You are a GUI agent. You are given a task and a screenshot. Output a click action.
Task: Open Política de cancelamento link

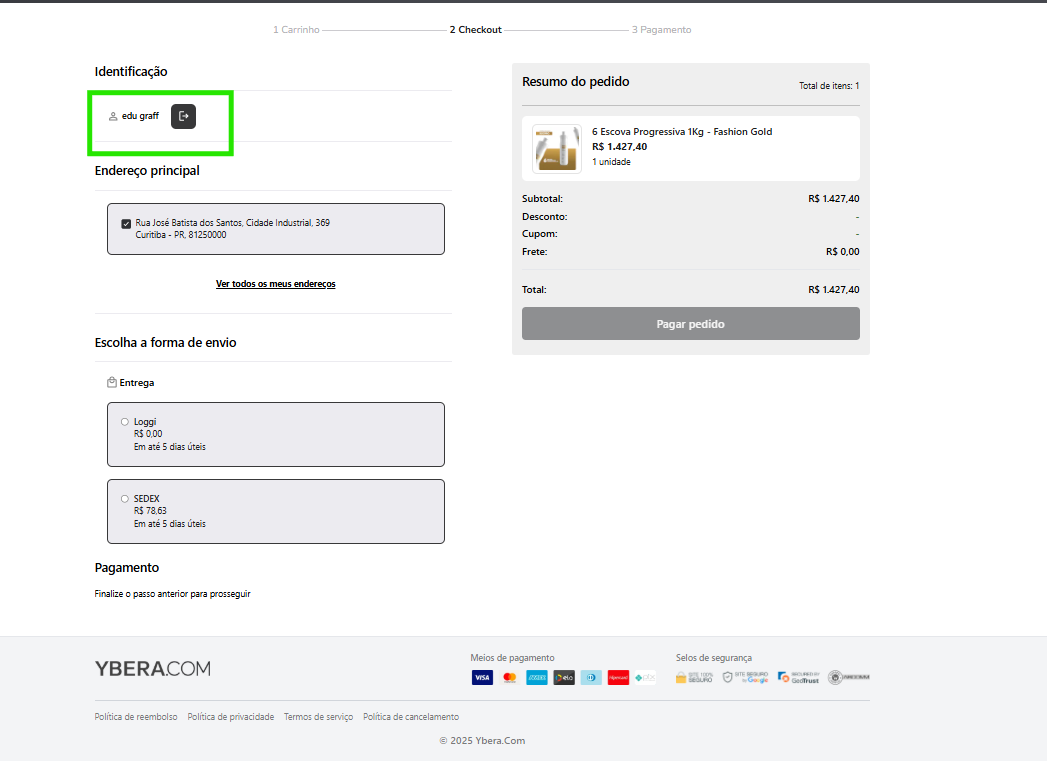(411, 717)
